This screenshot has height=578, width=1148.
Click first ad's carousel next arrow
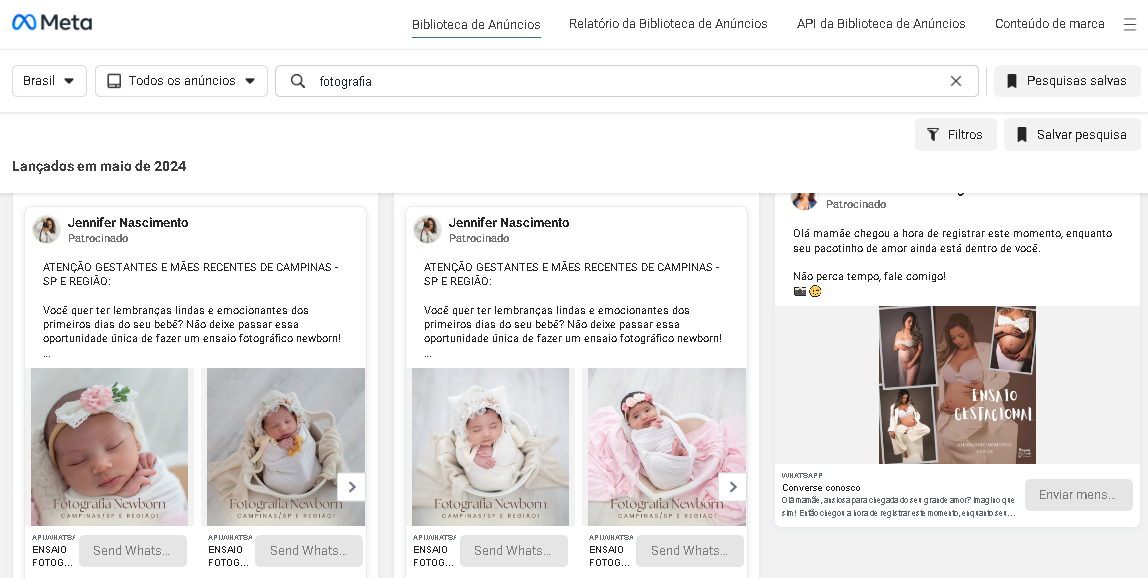point(351,486)
